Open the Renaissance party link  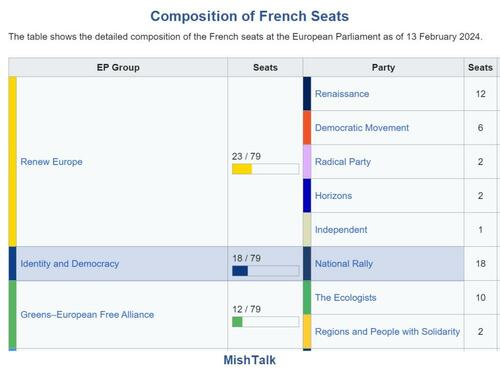pos(342,94)
